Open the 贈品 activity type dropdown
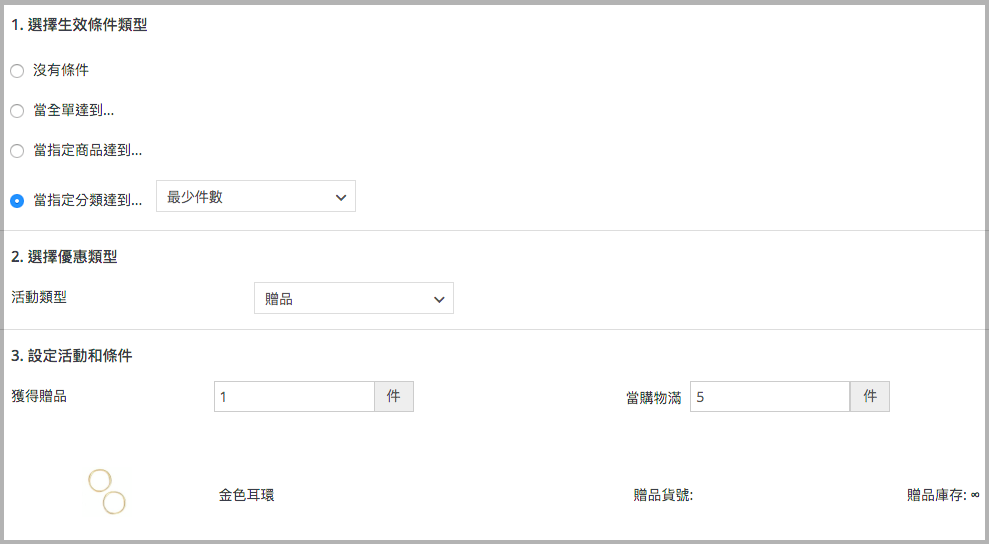989x544 pixels. point(354,298)
